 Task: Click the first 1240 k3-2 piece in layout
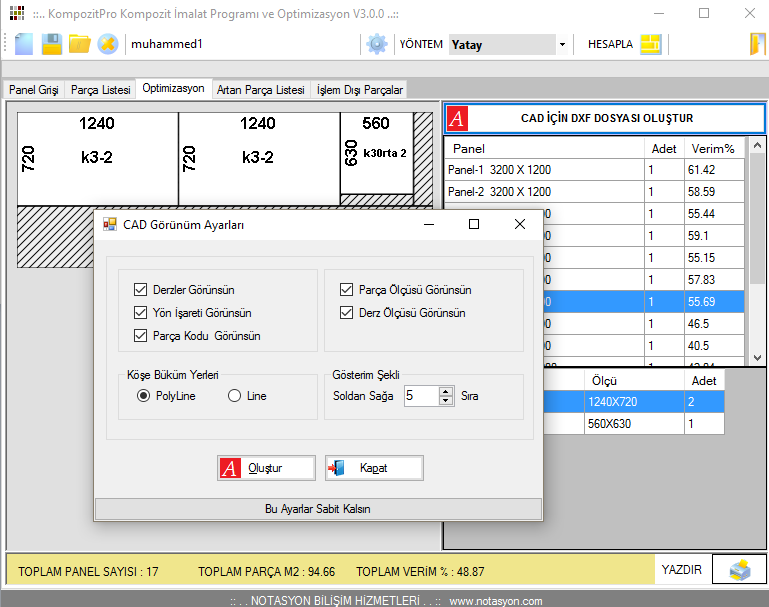pyautogui.click(x=98, y=158)
